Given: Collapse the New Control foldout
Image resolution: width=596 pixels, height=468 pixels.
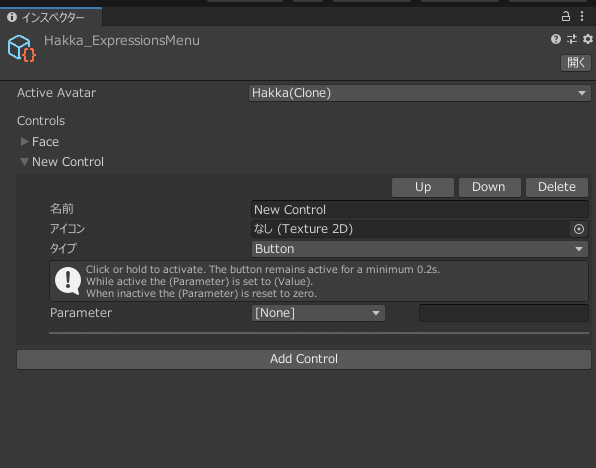Looking at the screenshot, I should tap(24, 162).
